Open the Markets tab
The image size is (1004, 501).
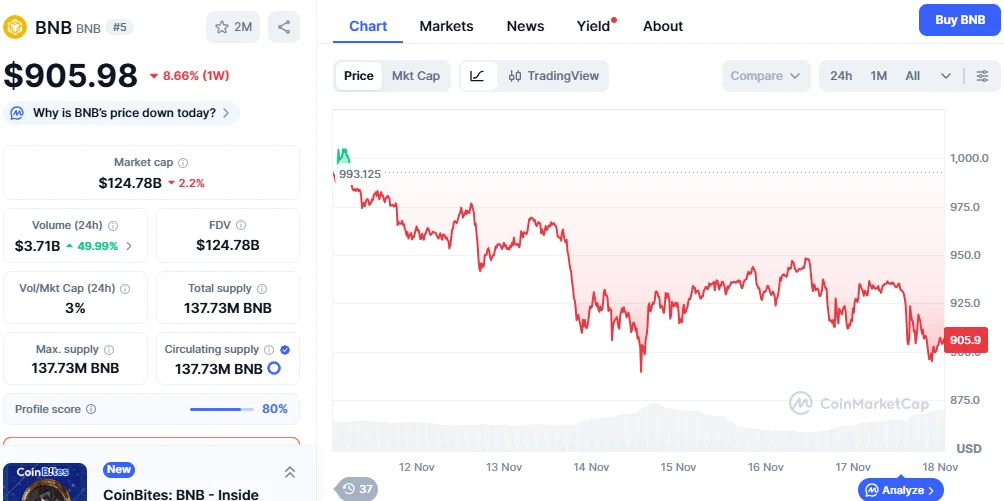tap(446, 26)
